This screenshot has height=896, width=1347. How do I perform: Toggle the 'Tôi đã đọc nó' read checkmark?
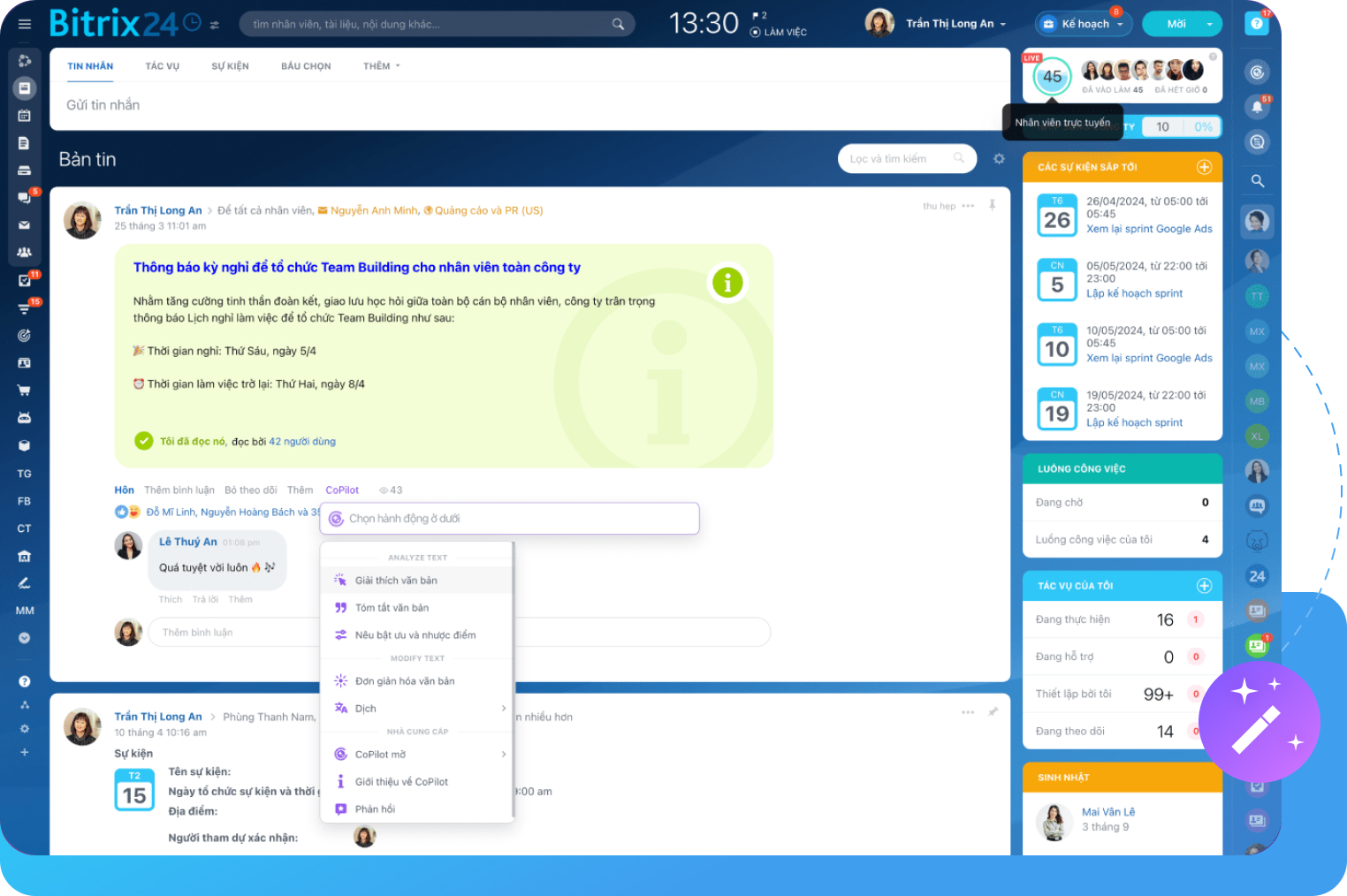pyautogui.click(x=144, y=441)
